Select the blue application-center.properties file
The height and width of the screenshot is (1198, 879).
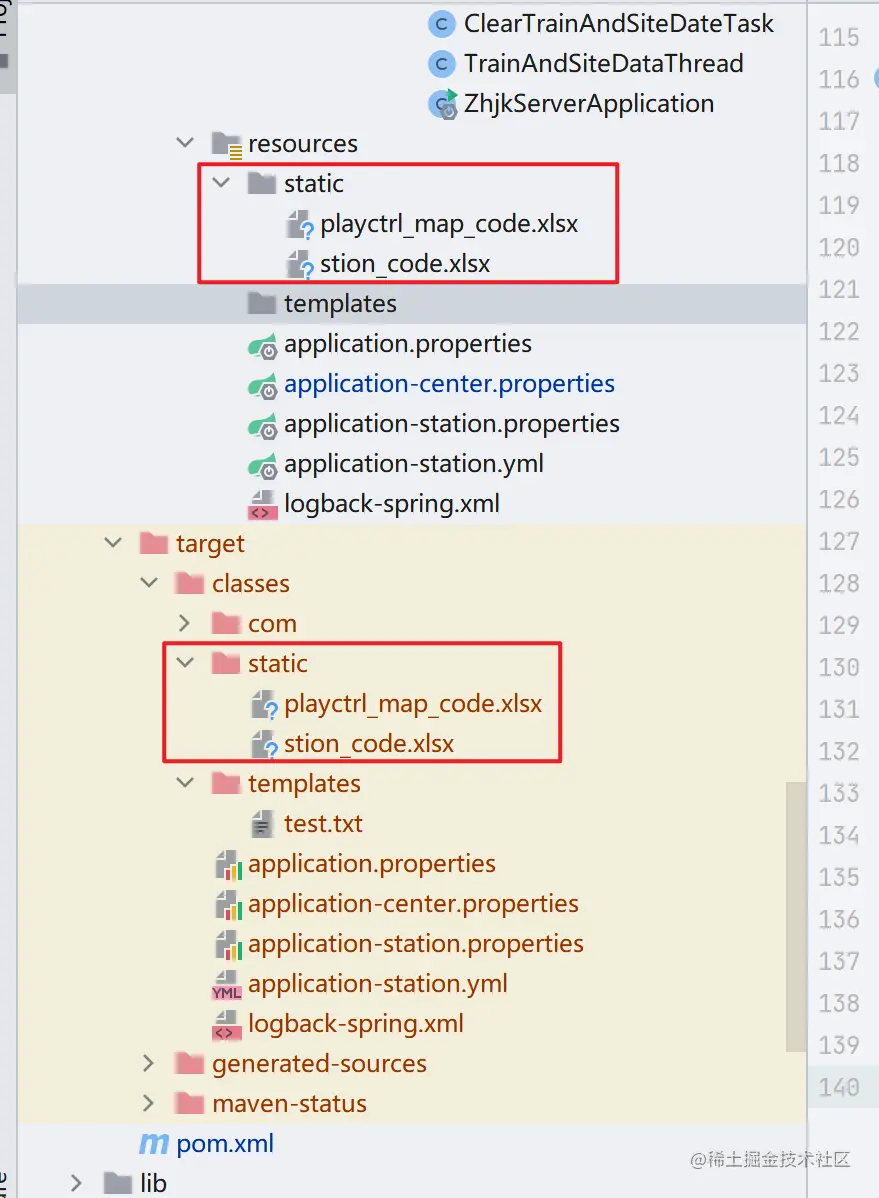[x=449, y=384]
